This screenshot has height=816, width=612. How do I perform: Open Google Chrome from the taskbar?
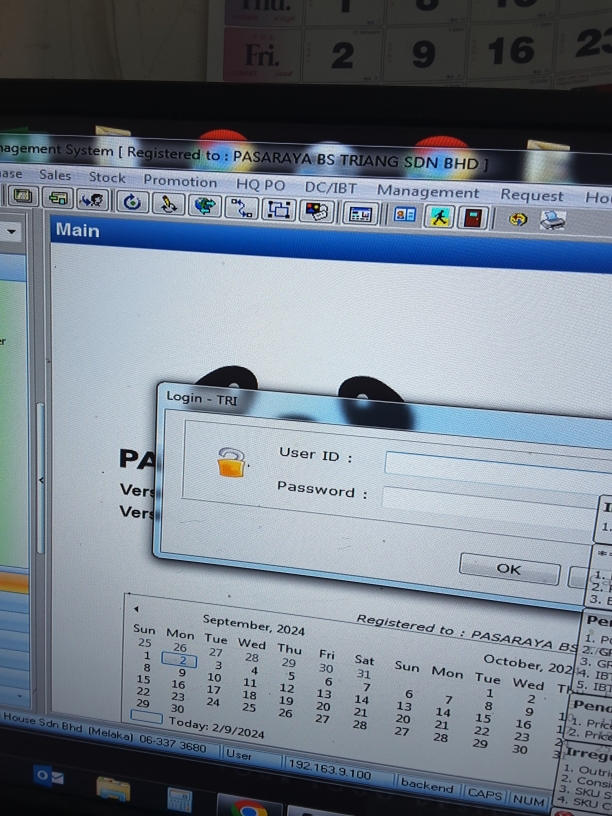tap(249, 808)
